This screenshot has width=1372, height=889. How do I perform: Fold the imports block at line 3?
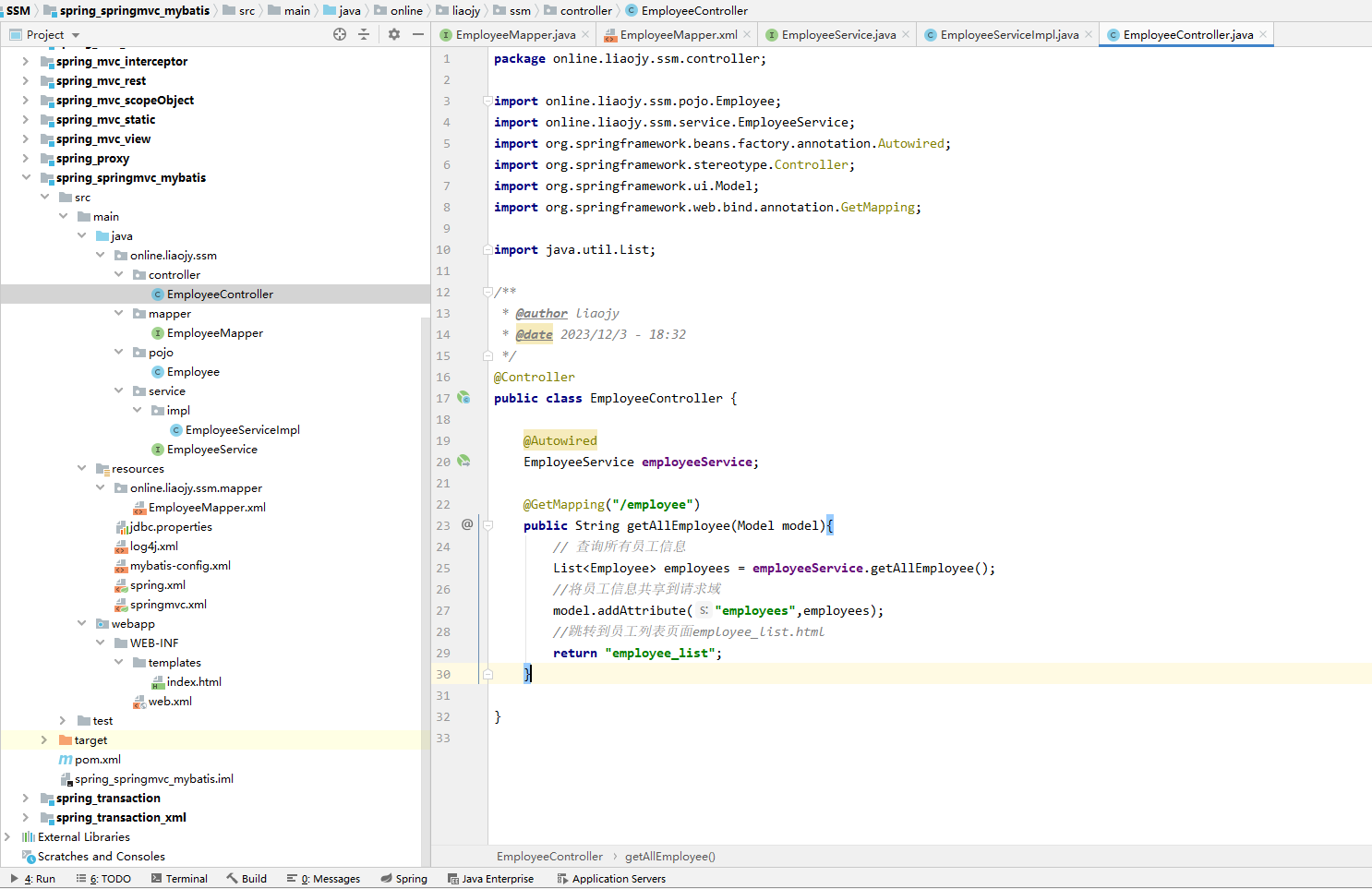pyautogui.click(x=487, y=101)
